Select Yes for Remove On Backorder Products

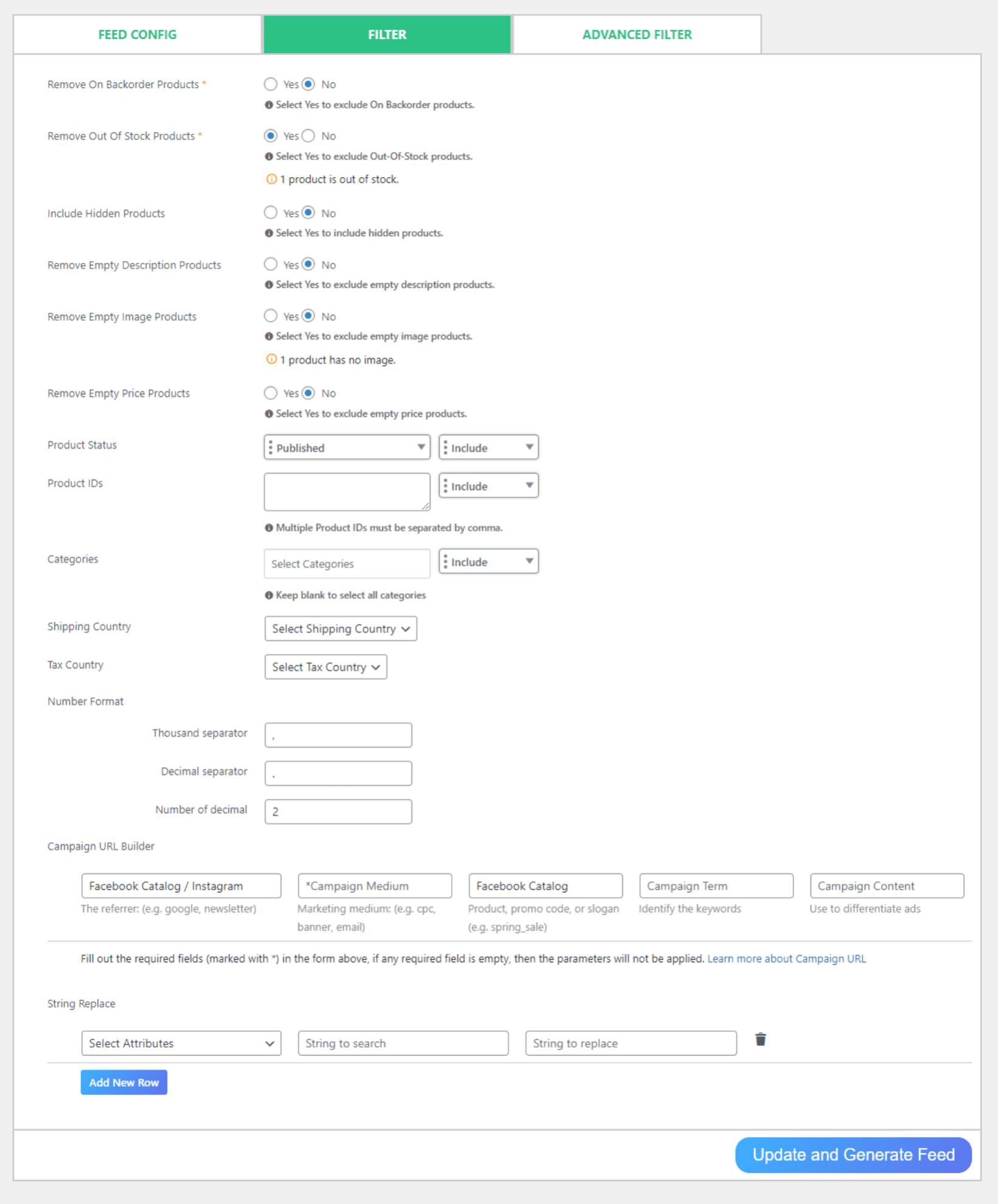tap(271, 84)
